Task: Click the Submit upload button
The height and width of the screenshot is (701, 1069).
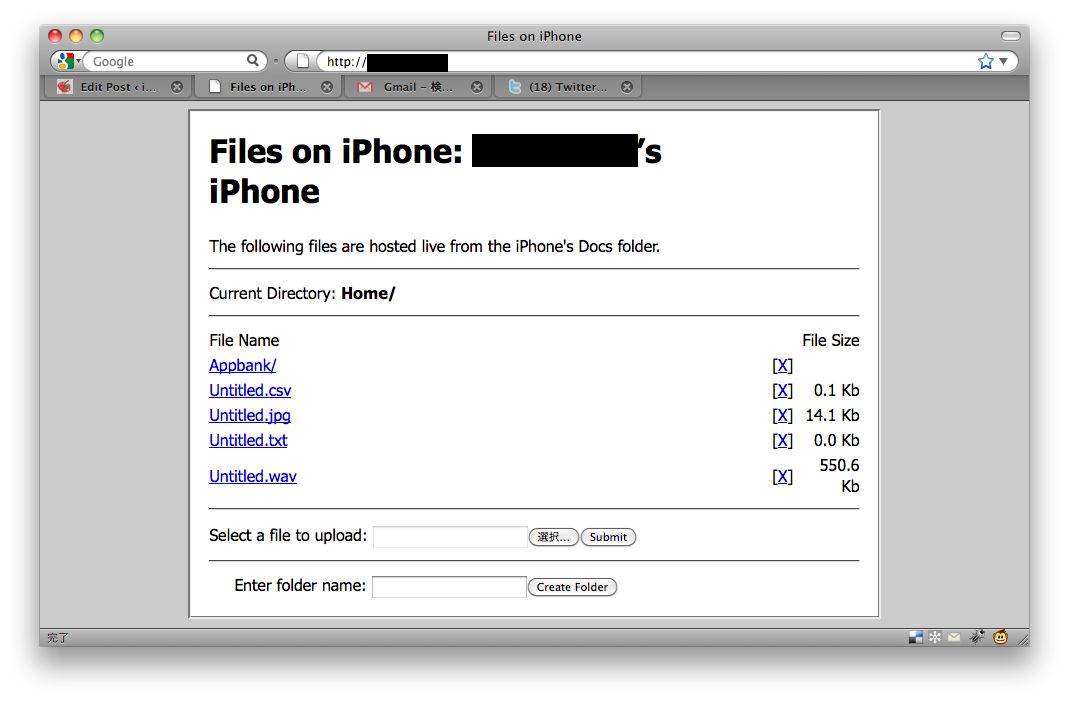Action: 608,537
